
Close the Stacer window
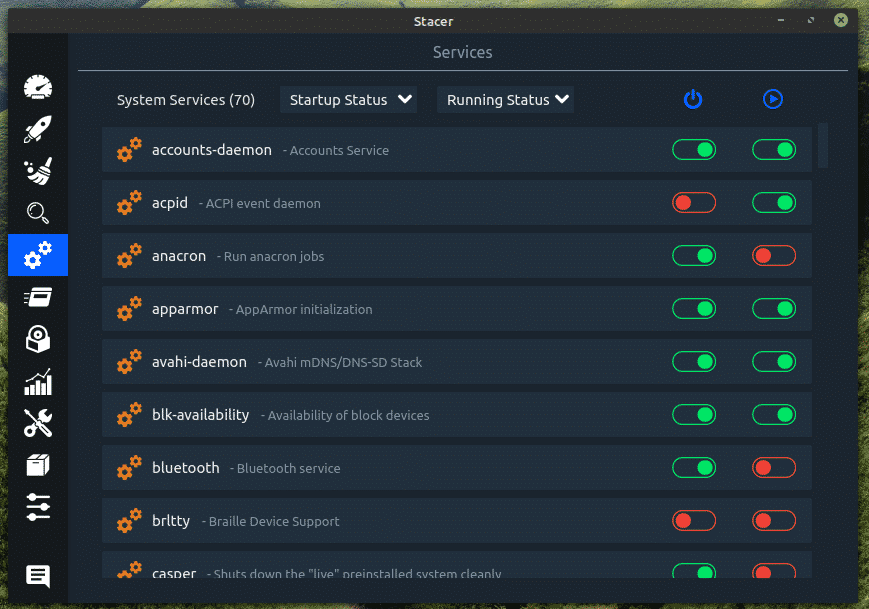(x=841, y=21)
